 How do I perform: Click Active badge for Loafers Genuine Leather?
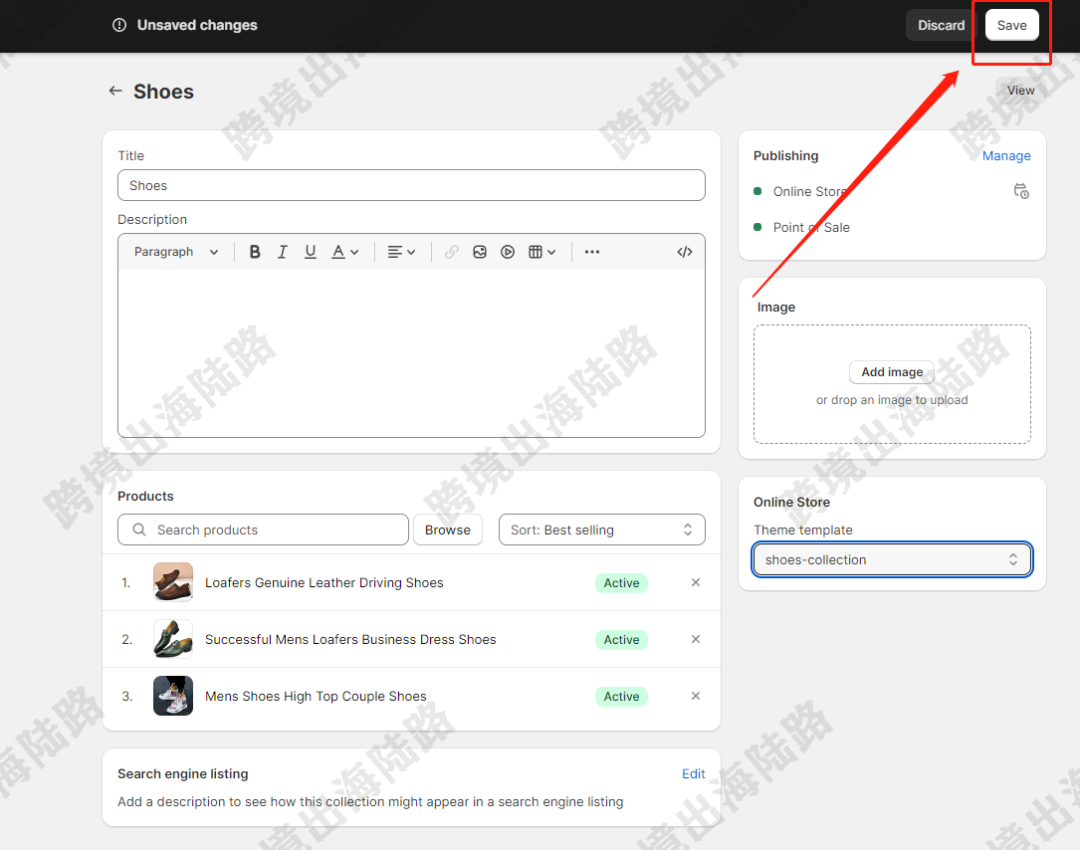(x=621, y=583)
